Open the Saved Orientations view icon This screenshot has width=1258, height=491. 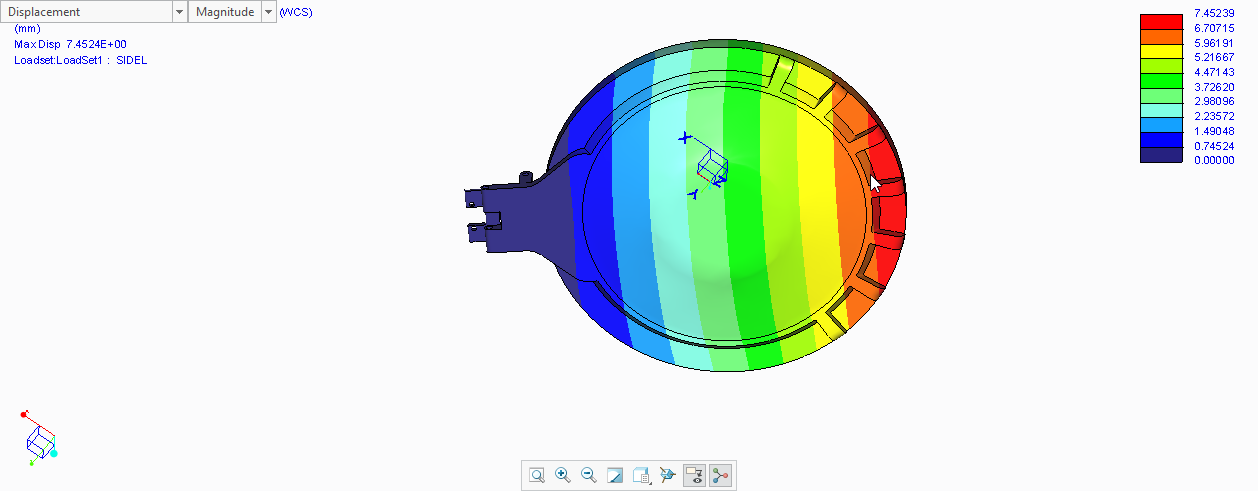tap(642, 476)
